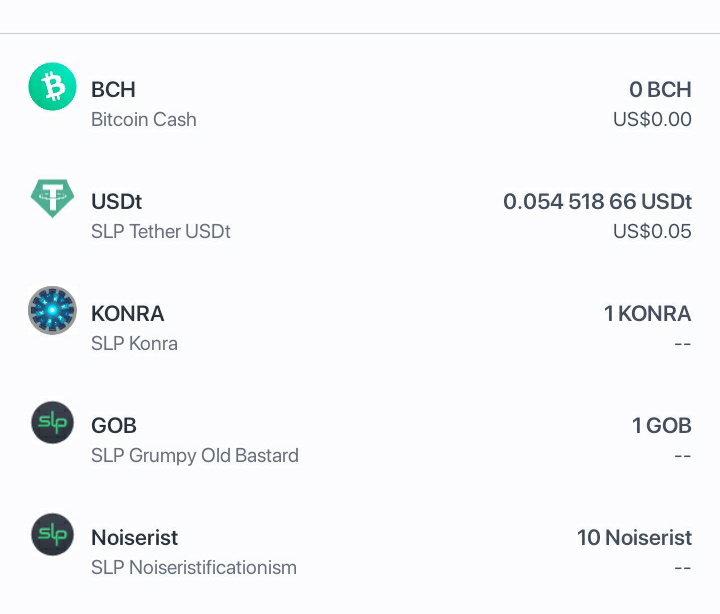Tap the Bitcoin Cash logo icon
The height and width of the screenshot is (614, 720).
coord(52,86)
